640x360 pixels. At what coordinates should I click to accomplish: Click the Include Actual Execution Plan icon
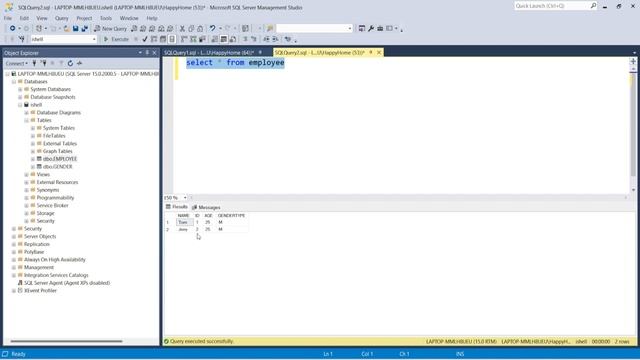(x=184, y=39)
